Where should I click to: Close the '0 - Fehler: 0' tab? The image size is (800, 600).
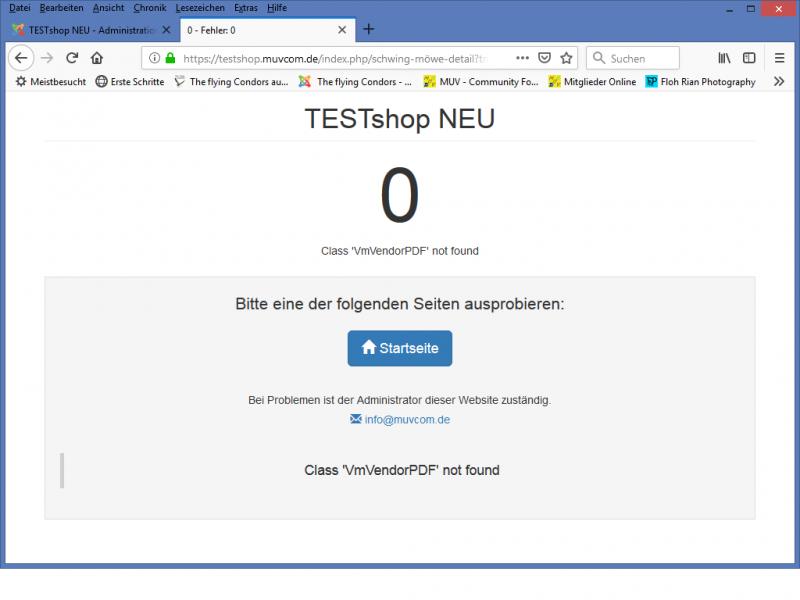pos(343,30)
